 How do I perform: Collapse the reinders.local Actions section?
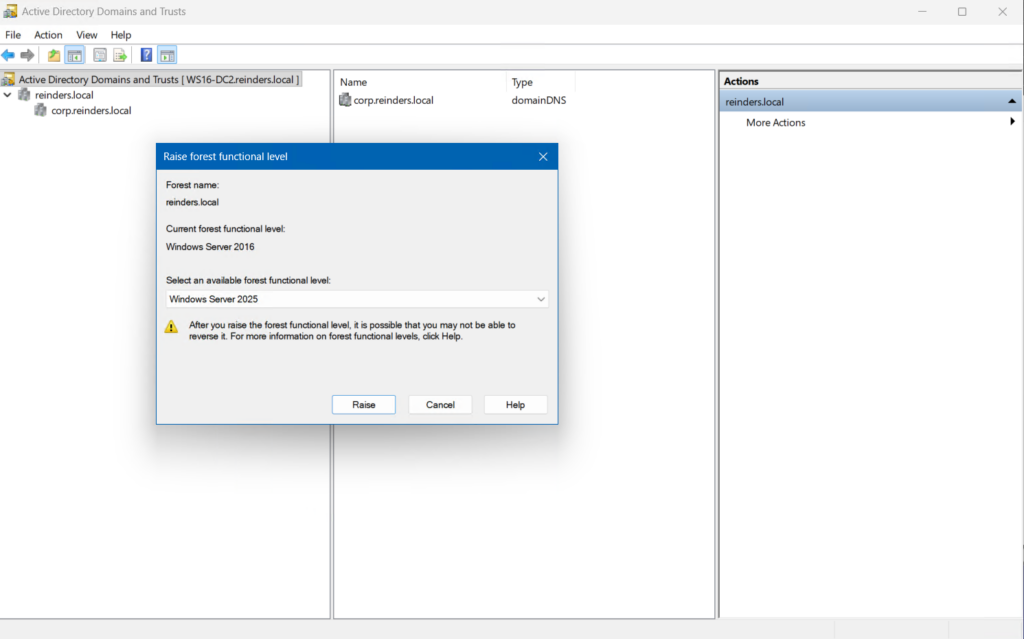1012,102
